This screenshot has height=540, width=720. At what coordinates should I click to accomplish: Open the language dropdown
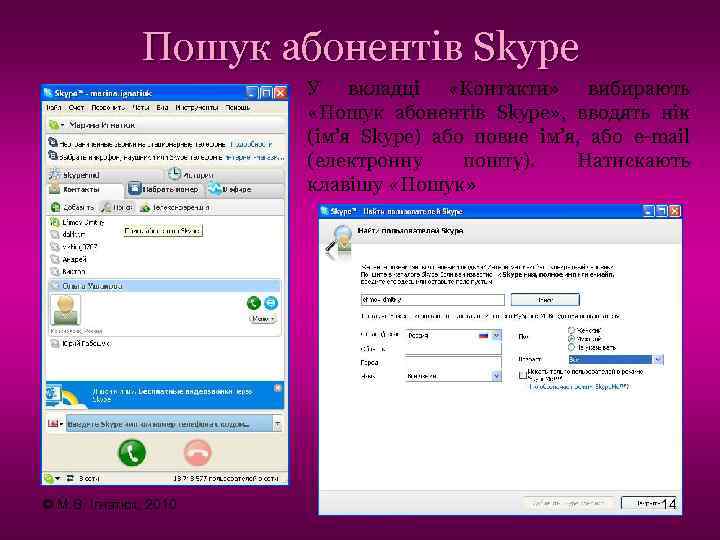click(453, 376)
